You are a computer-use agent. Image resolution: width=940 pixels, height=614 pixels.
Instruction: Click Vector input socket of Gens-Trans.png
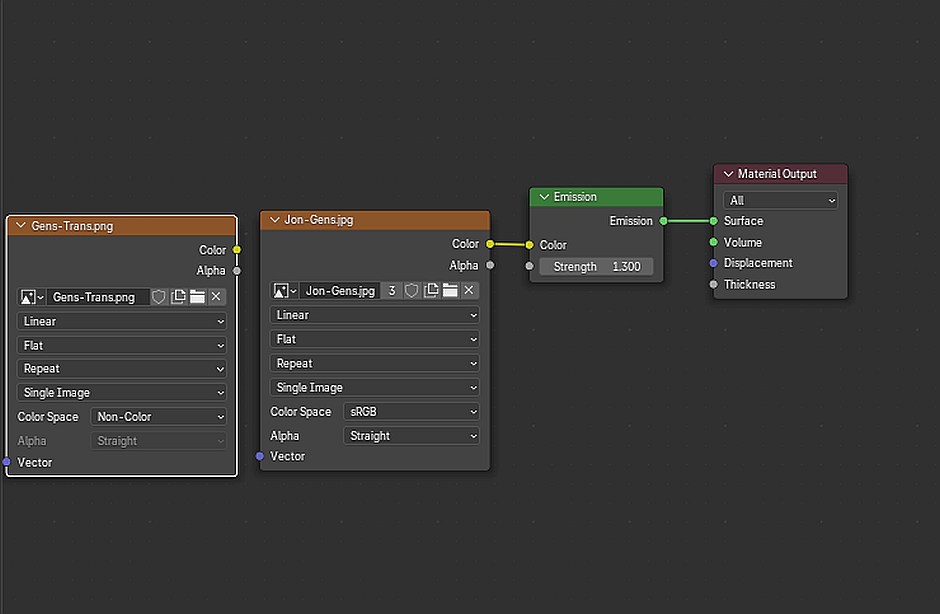click(7, 462)
